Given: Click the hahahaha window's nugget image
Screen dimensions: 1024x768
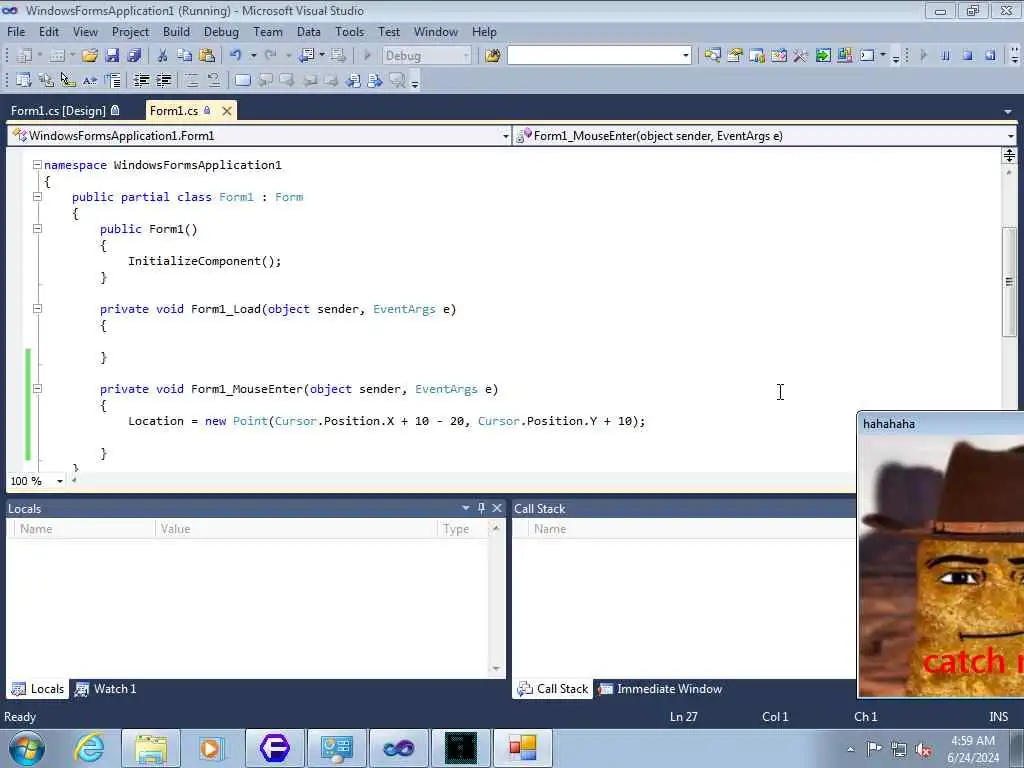Looking at the screenshot, I should coord(940,566).
